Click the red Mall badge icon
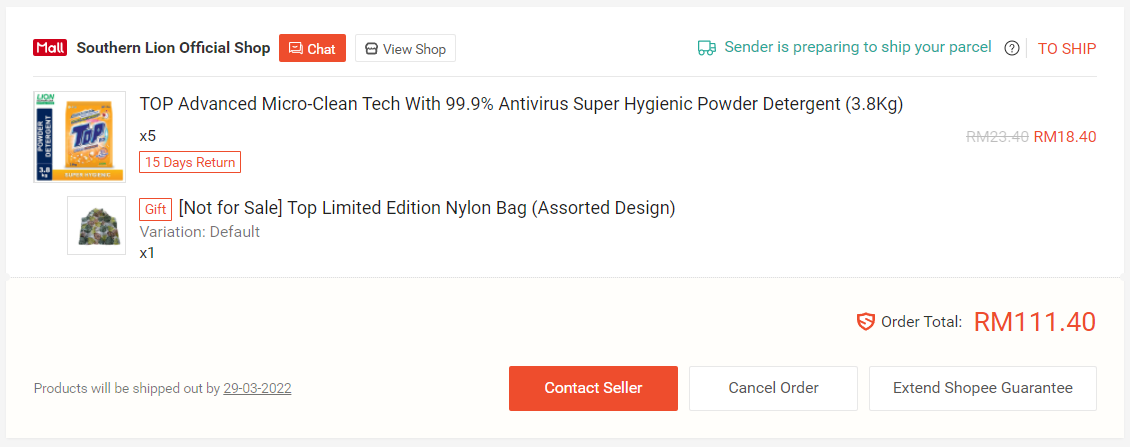The image size is (1130, 447). [x=50, y=48]
